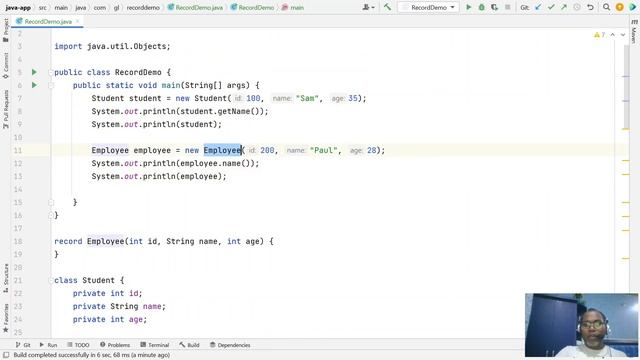Image resolution: width=640 pixels, height=360 pixels.
Task: Click the Build completed status bar message
Action: coord(91,355)
